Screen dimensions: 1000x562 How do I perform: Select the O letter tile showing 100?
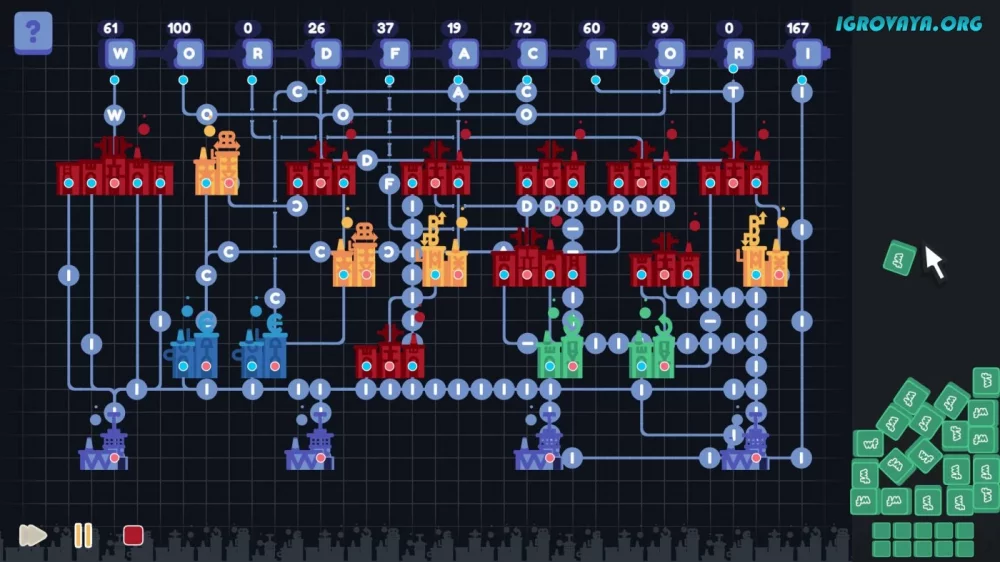coord(189,53)
